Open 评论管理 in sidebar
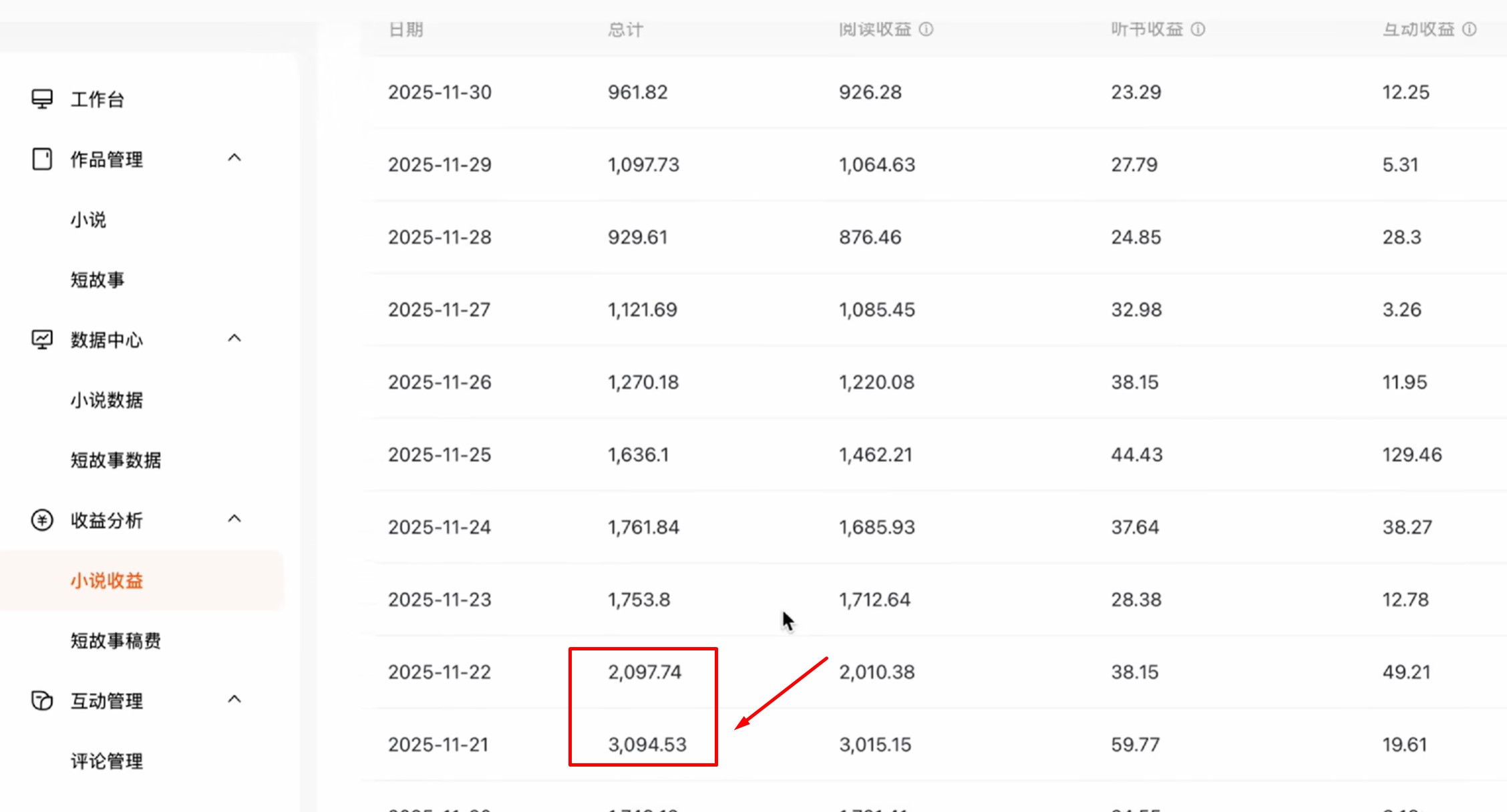This screenshot has width=1507, height=812. (x=107, y=761)
